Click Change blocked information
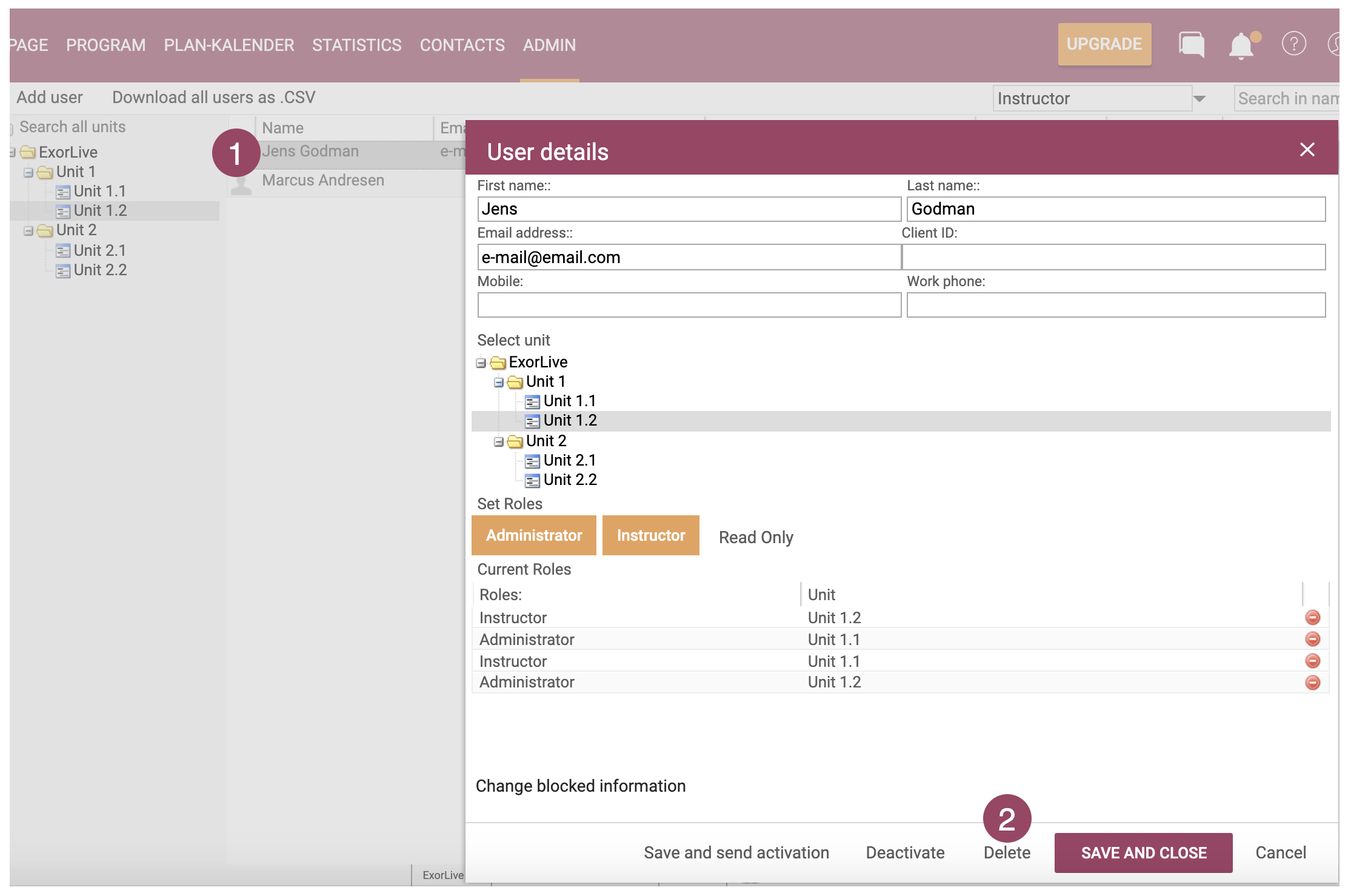 tap(581, 786)
